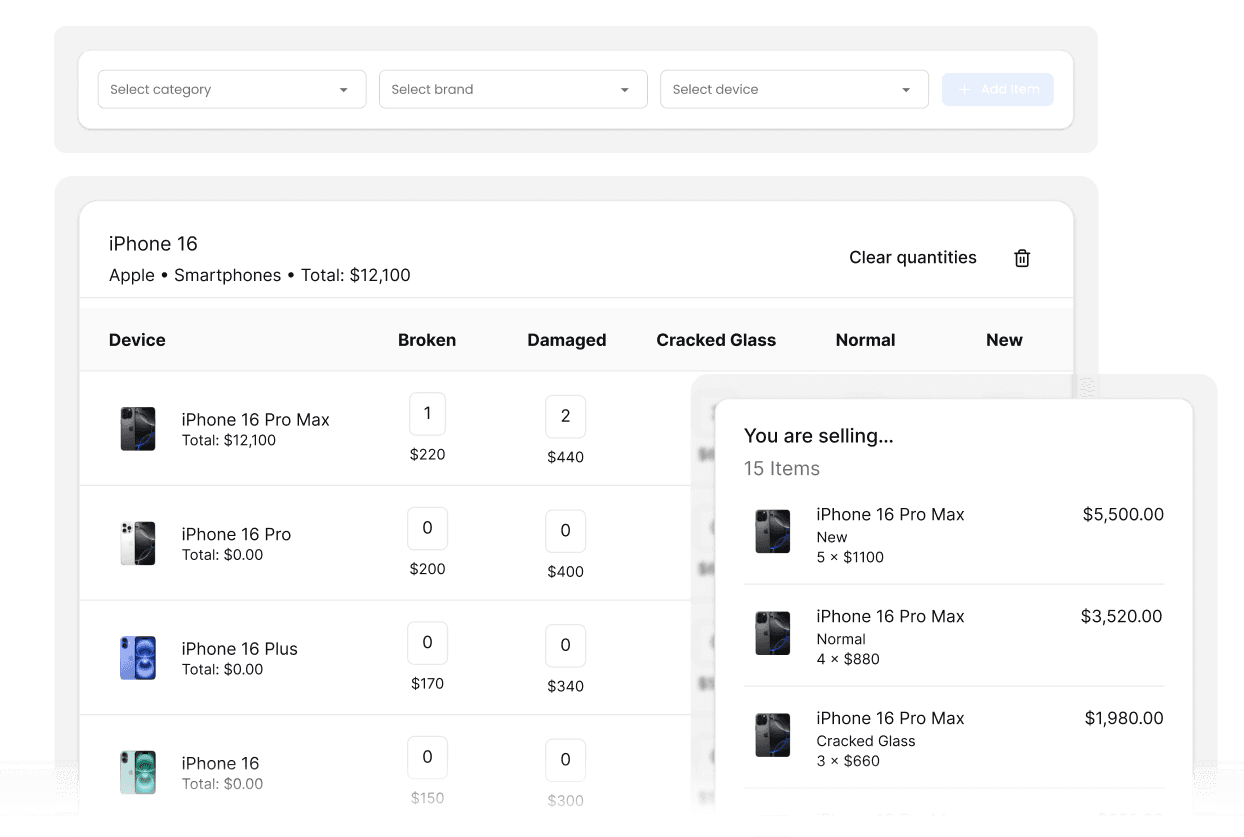This screenshot has width=1244, height=837.
Task: Click $5,500.00 amount in selling summary
Action: (x=1123, y=515)
